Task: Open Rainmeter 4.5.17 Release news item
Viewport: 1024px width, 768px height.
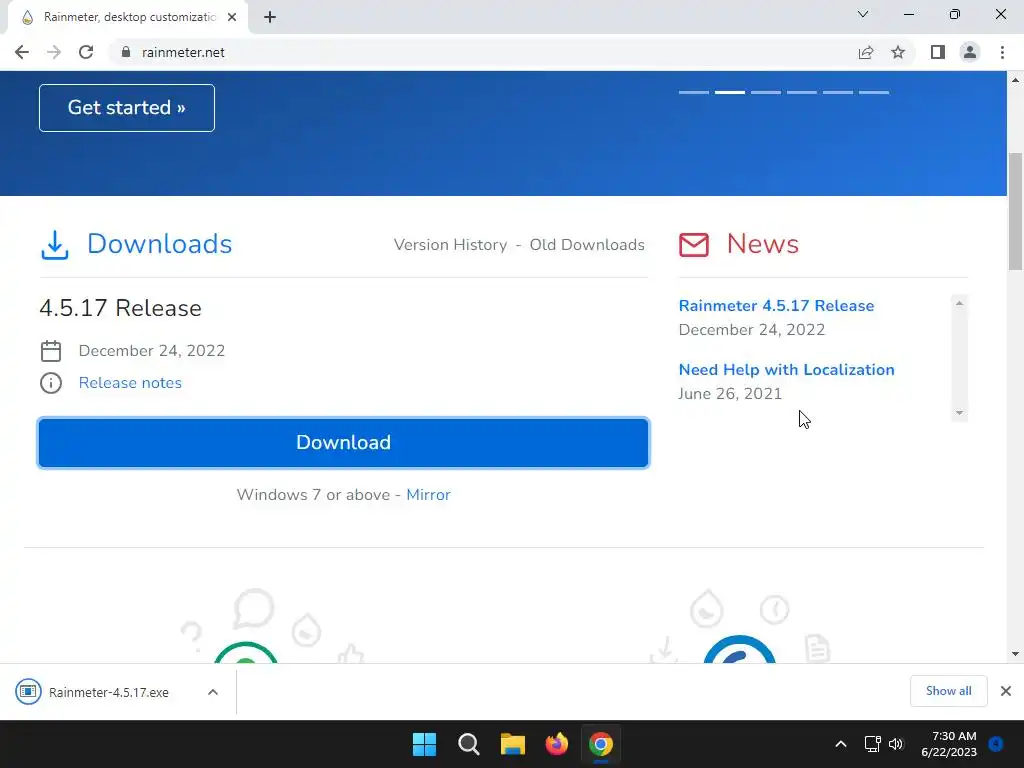Action: (776, 306)
